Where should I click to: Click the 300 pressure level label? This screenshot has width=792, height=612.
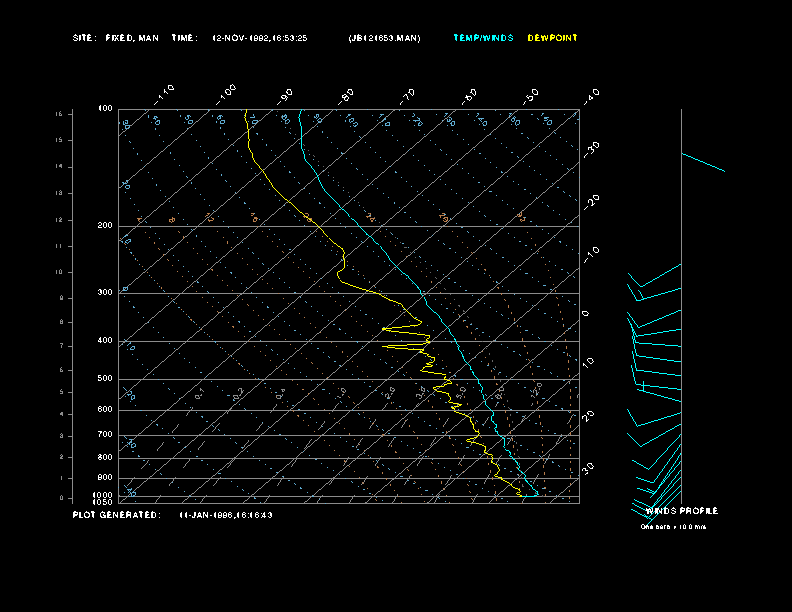[x=105, y=293]
